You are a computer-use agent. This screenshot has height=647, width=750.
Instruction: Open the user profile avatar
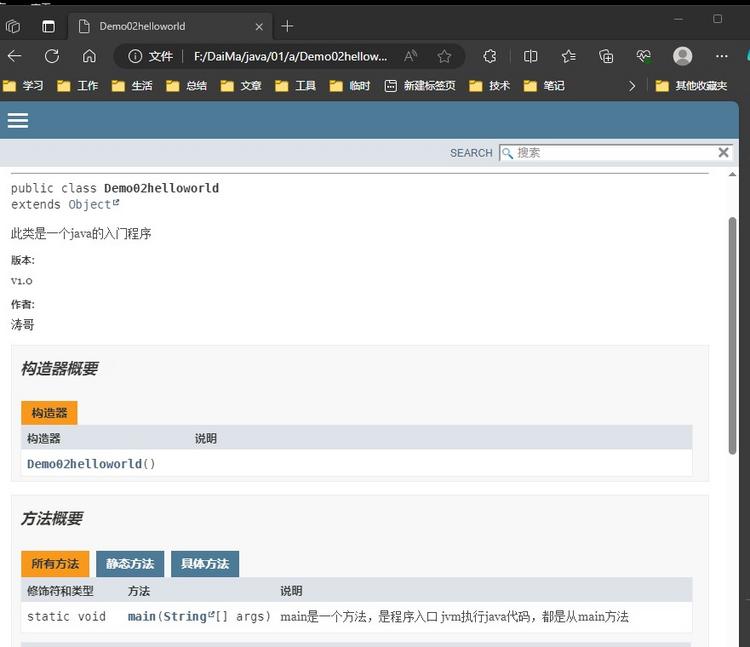pyautogui.click(x=683, y=56)
